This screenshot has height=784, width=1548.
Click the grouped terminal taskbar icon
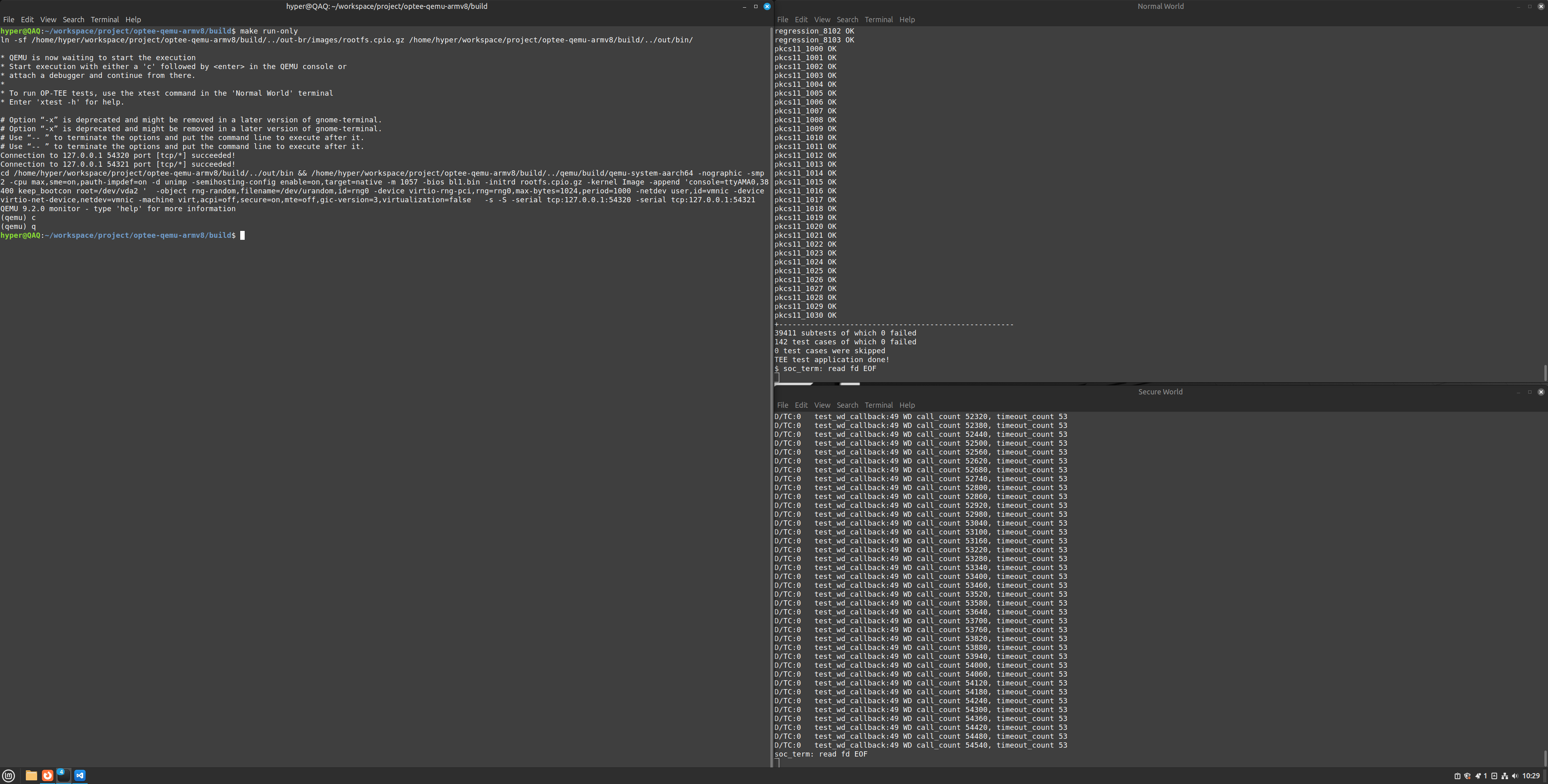pos(64,776)
